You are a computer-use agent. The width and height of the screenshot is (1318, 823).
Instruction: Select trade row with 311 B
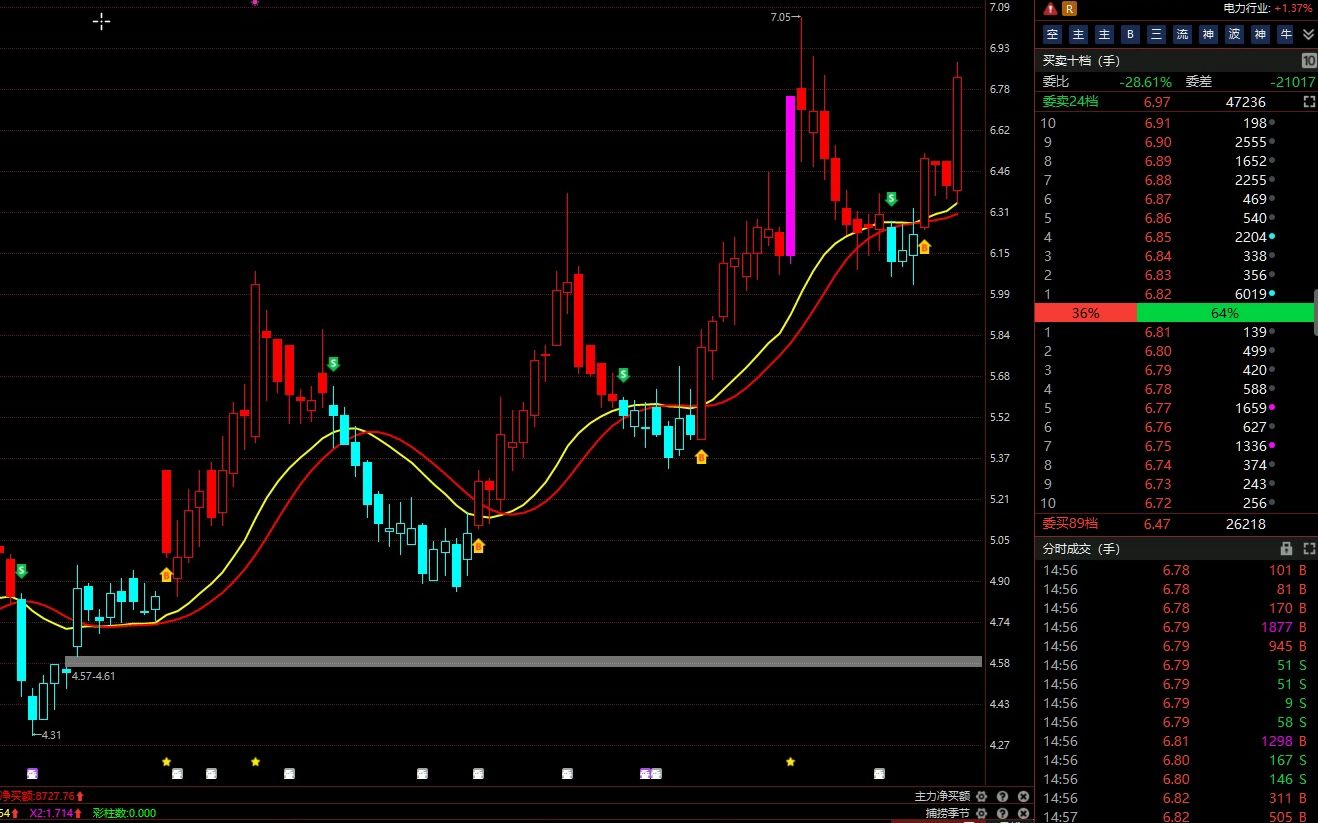(x=1175, y=798)
